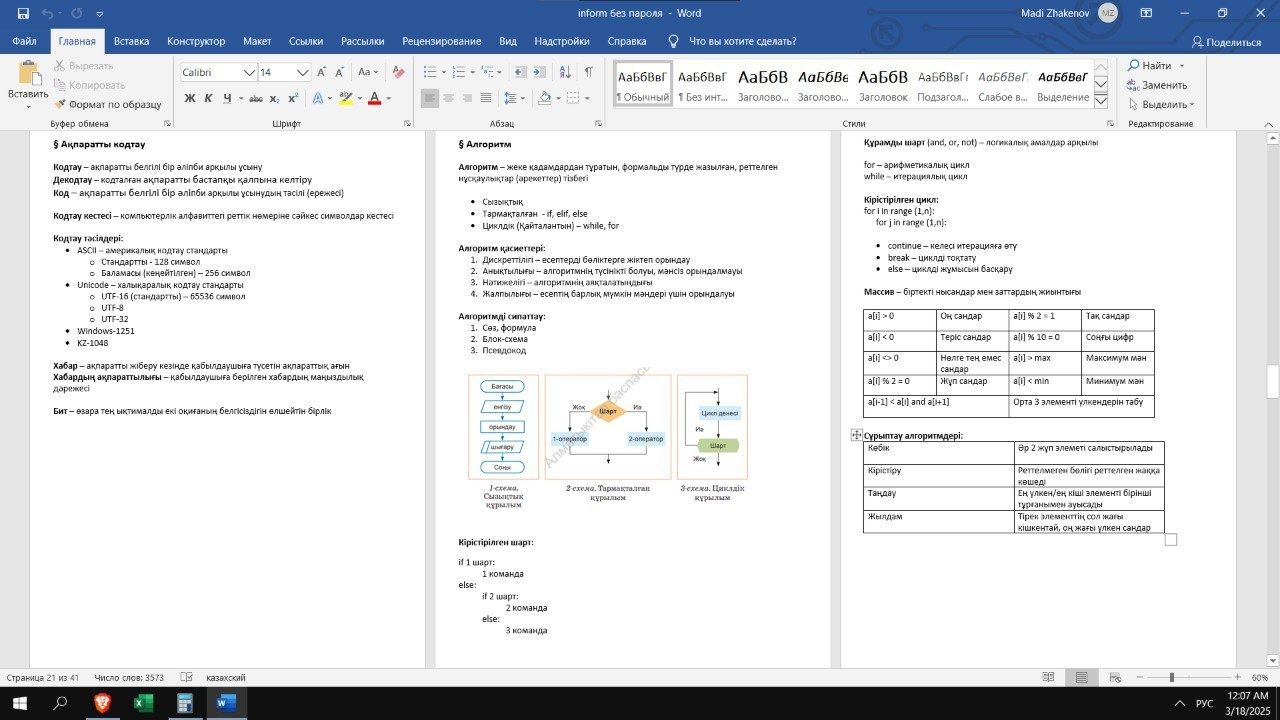
Task: Open the highlight color dropdown arrow
Action: point(358,98)
